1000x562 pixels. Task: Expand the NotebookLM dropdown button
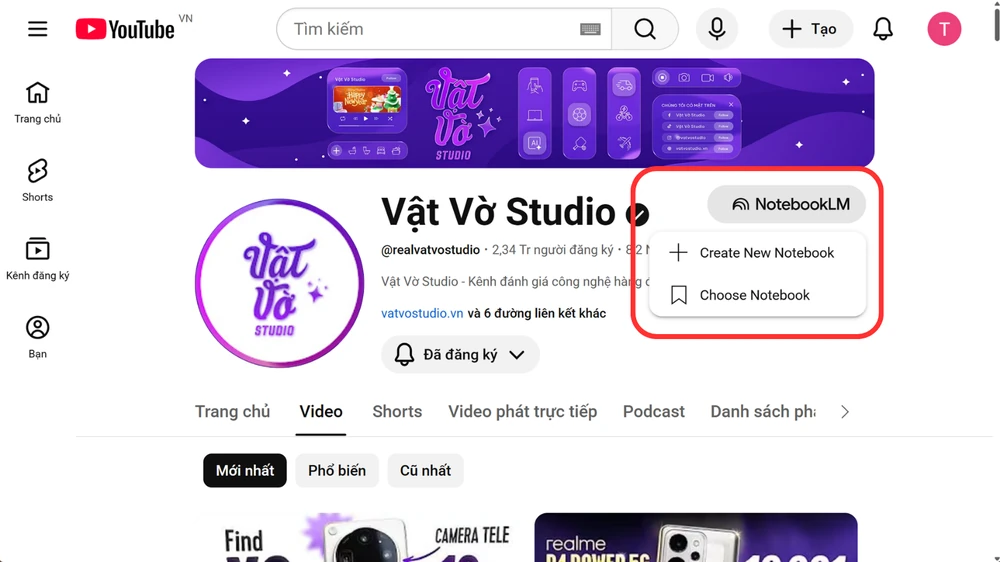point(787,204)
